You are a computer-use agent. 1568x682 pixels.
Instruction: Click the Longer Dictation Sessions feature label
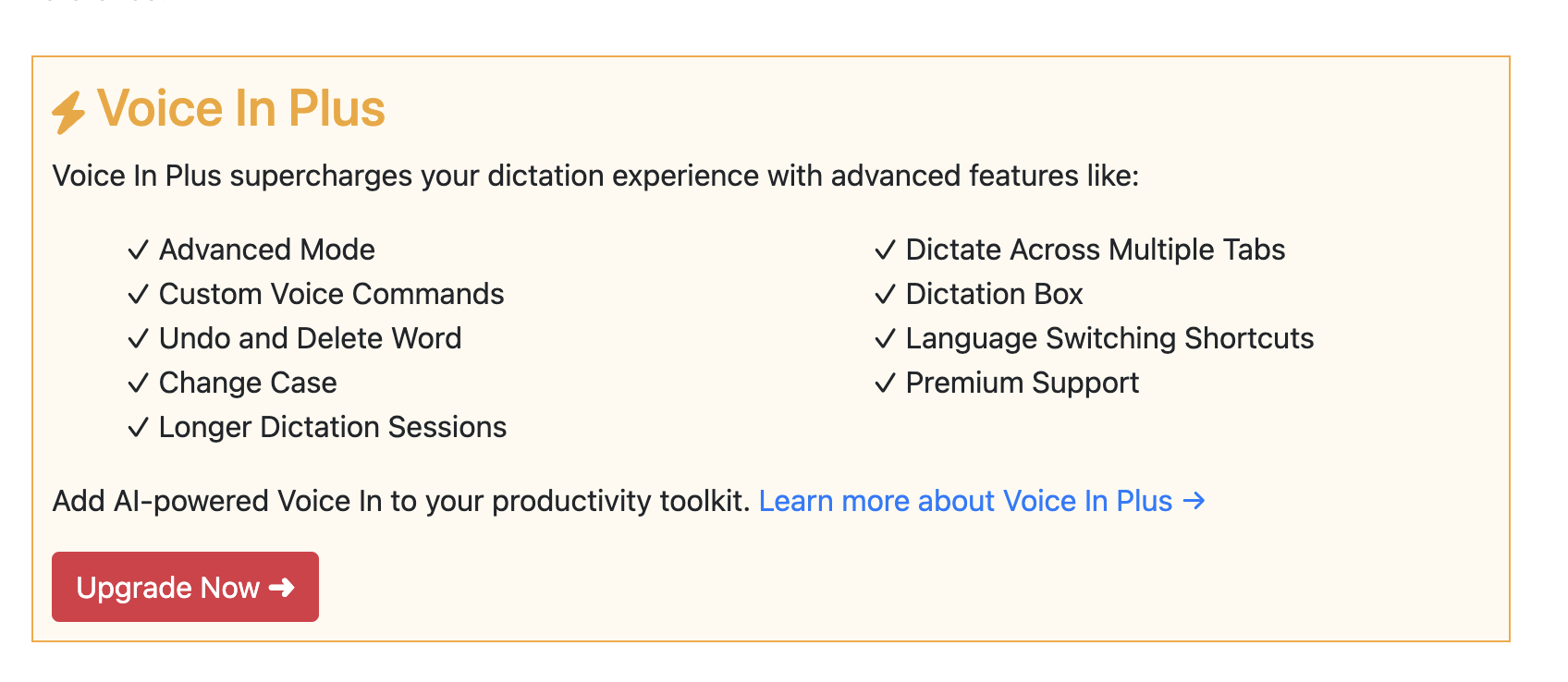tap(333, 426)
